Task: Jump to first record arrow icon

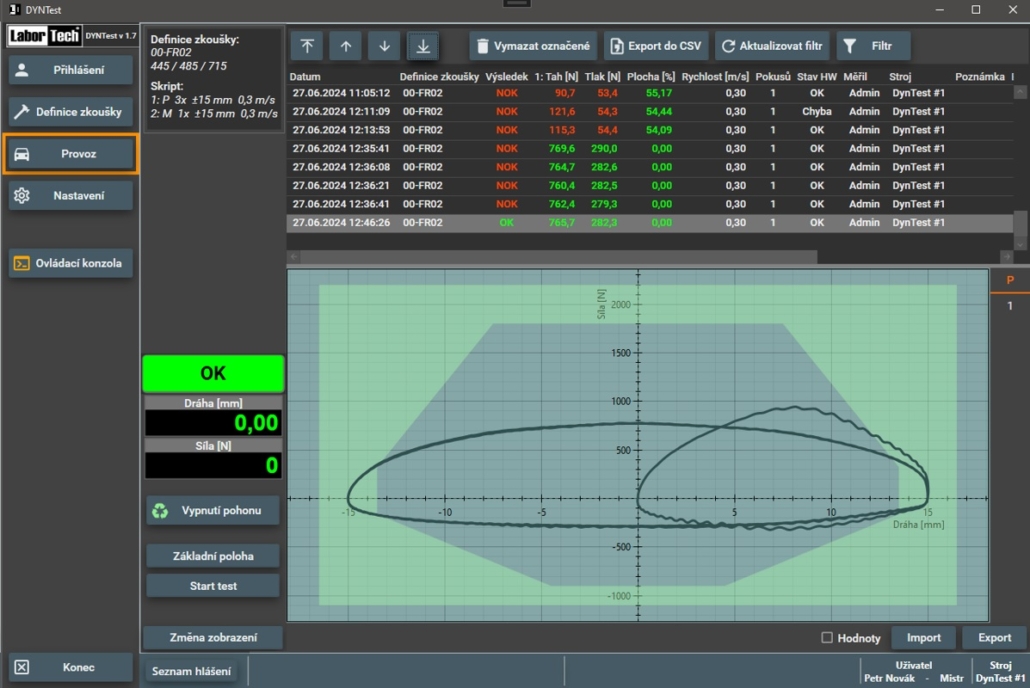Action: (306, 46)
